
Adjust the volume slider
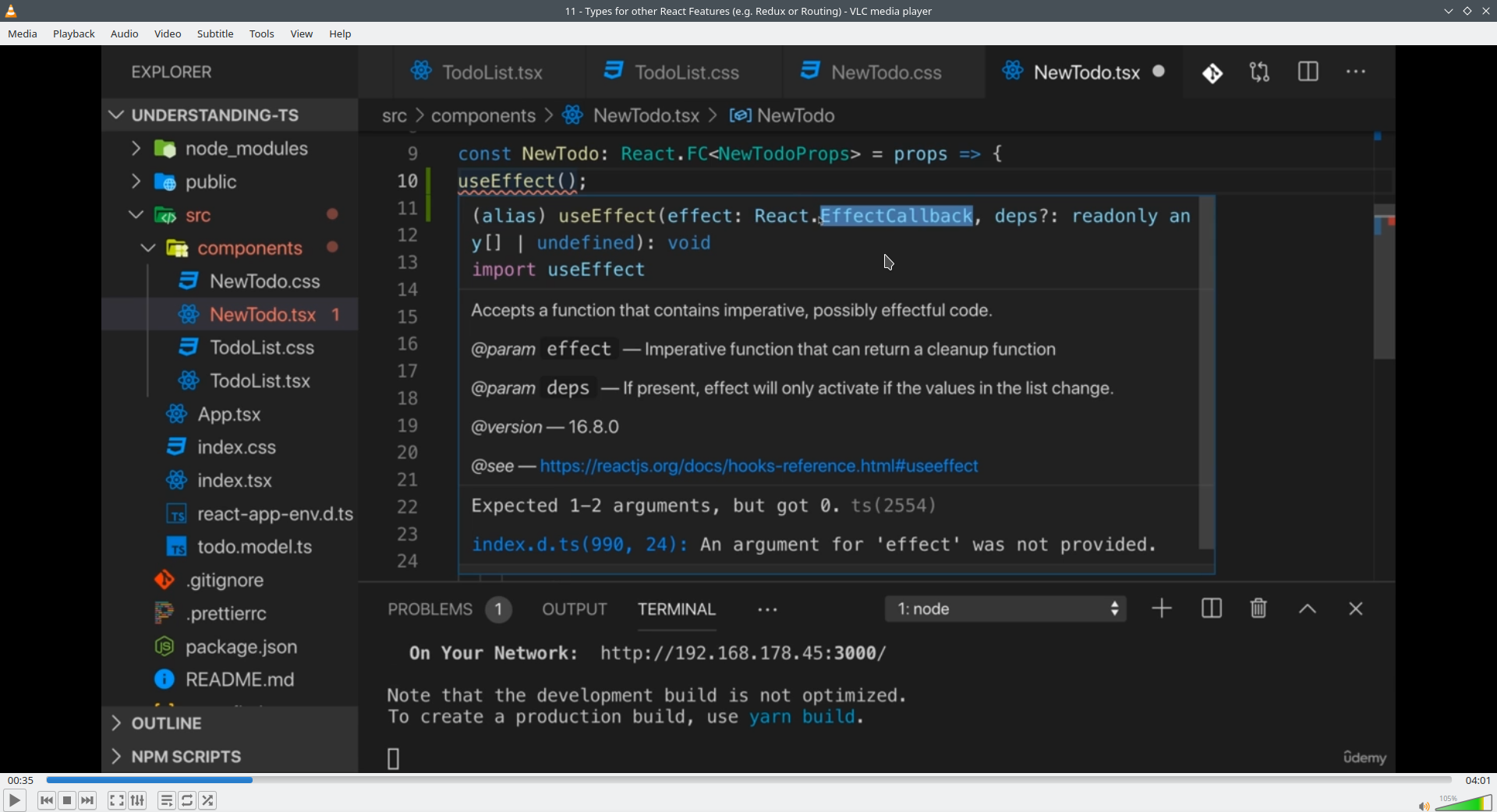(1465, 803)
